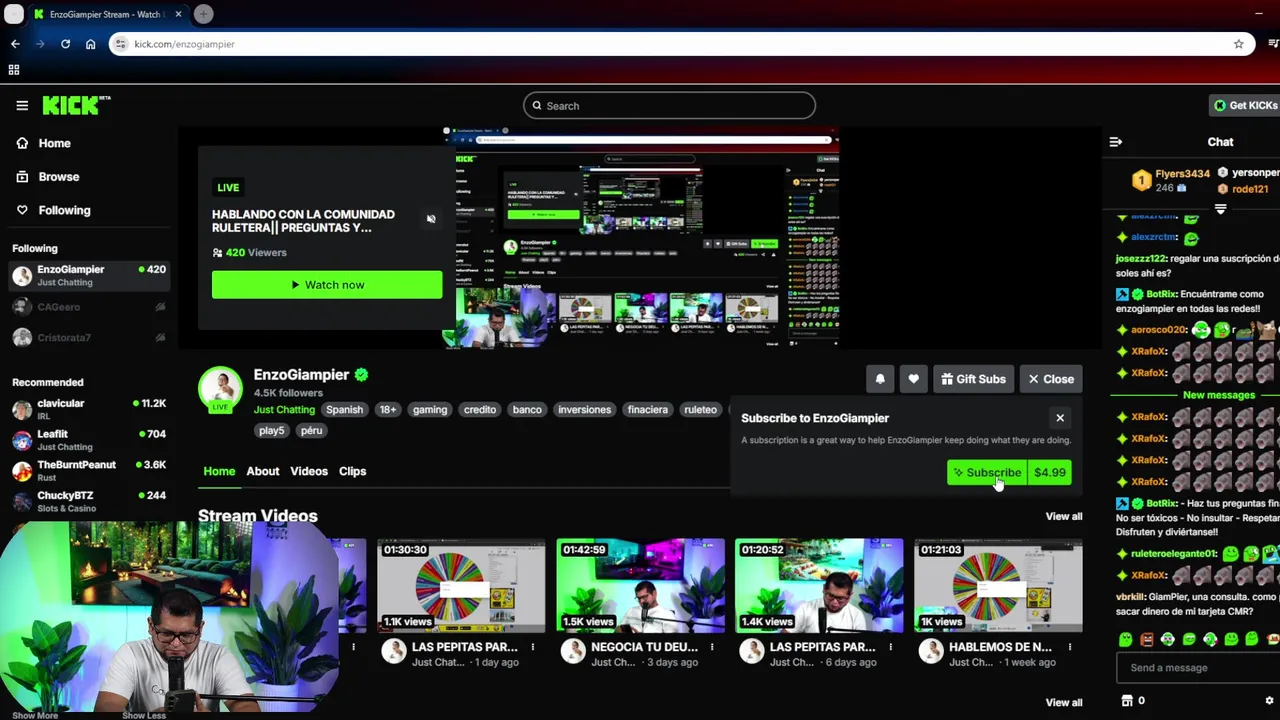Open chat settings gear icon
This screenshot has width=1280, height=720.
coord(1270,701)
